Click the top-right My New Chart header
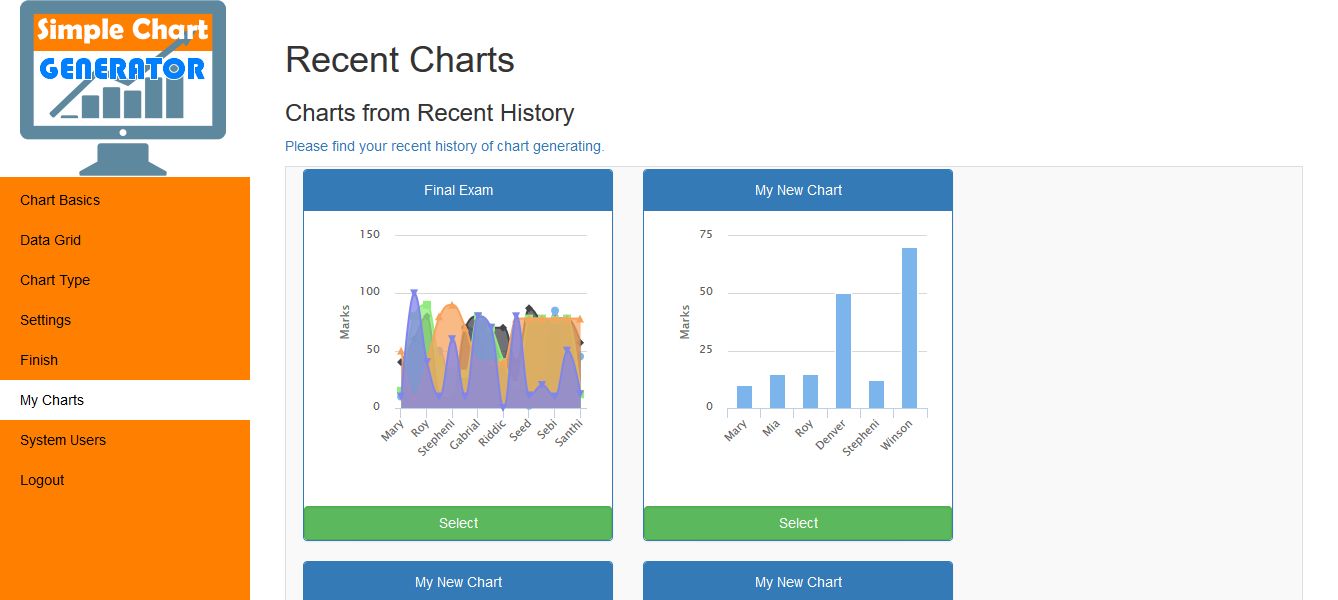The height and width of the screenshot is (600, 1338). point(798,190)
